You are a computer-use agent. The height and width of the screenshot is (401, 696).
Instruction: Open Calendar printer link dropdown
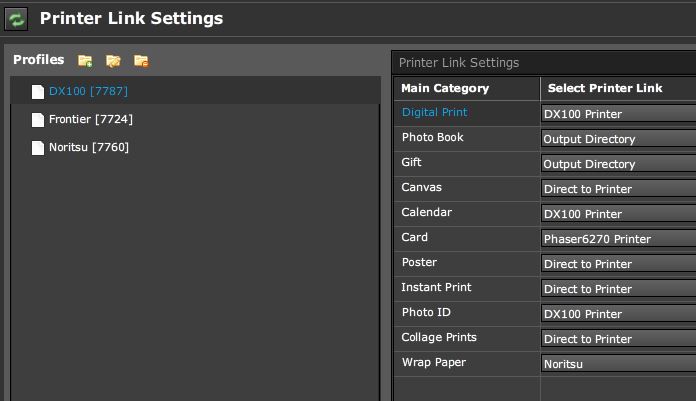point(618,214)
